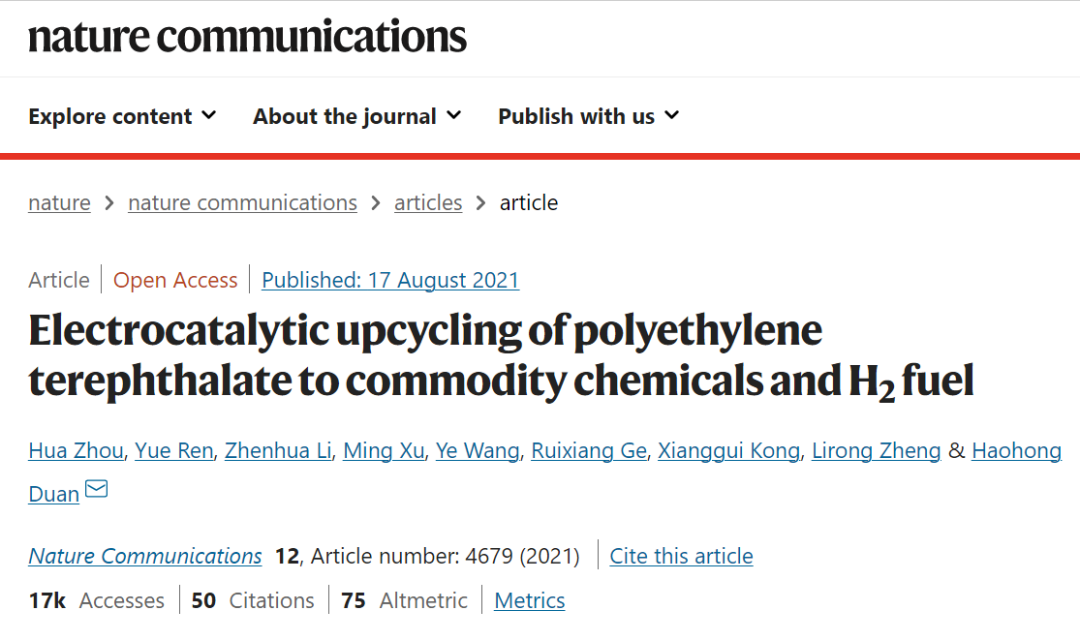1080x641 pixels.
Task: Open the nature communications logo homepage
Action: coord(247,37)
